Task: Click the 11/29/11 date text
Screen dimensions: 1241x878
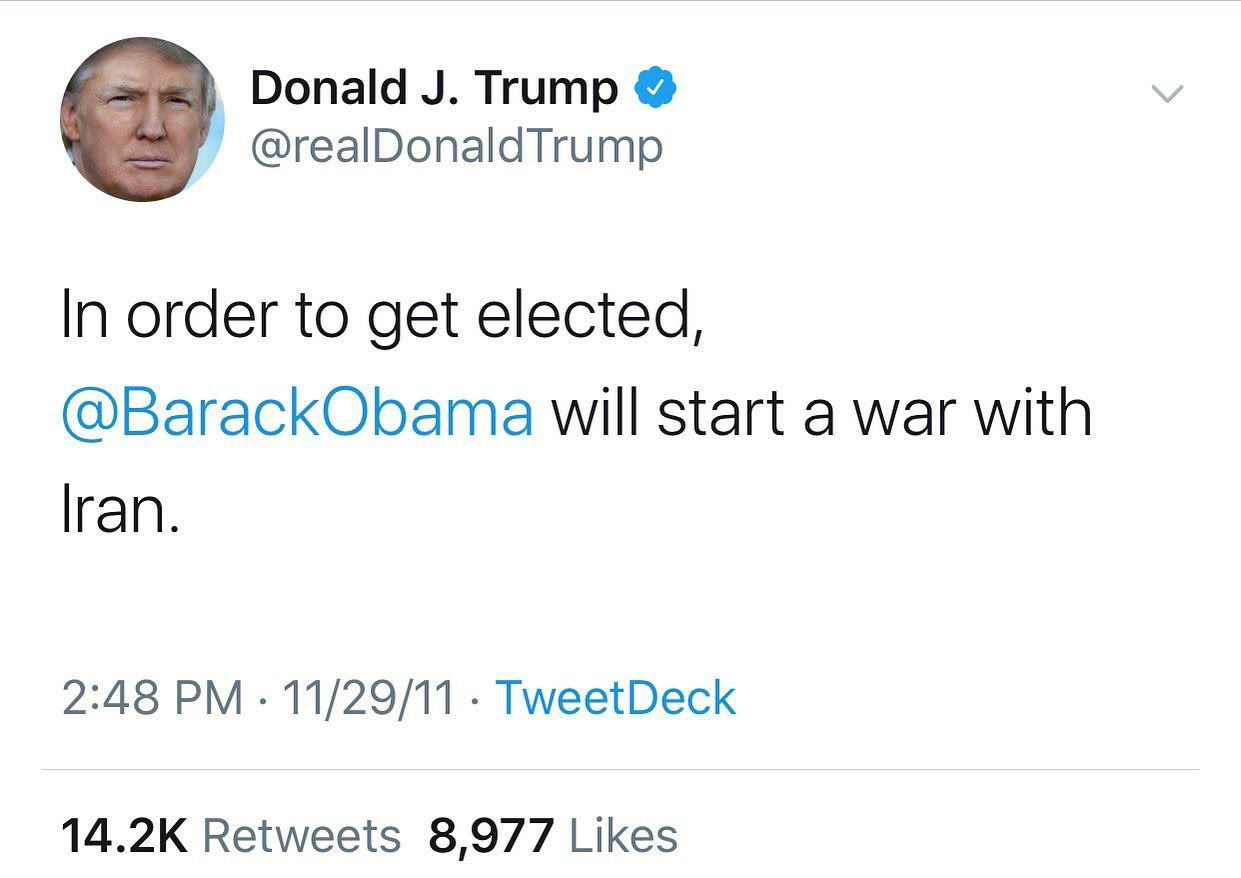Action: [369, 697]
